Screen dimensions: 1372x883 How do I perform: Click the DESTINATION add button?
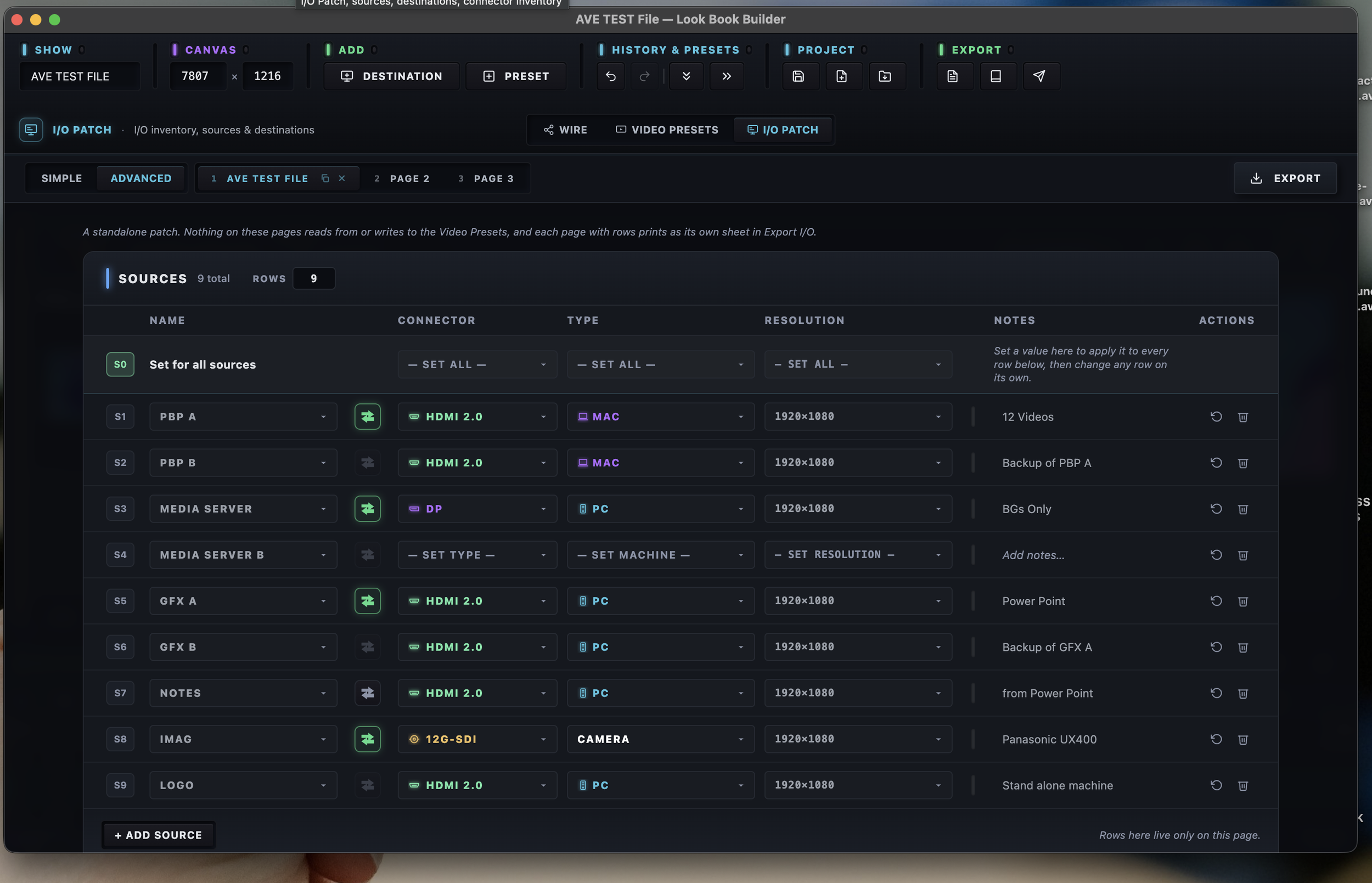tap(392, 76)
